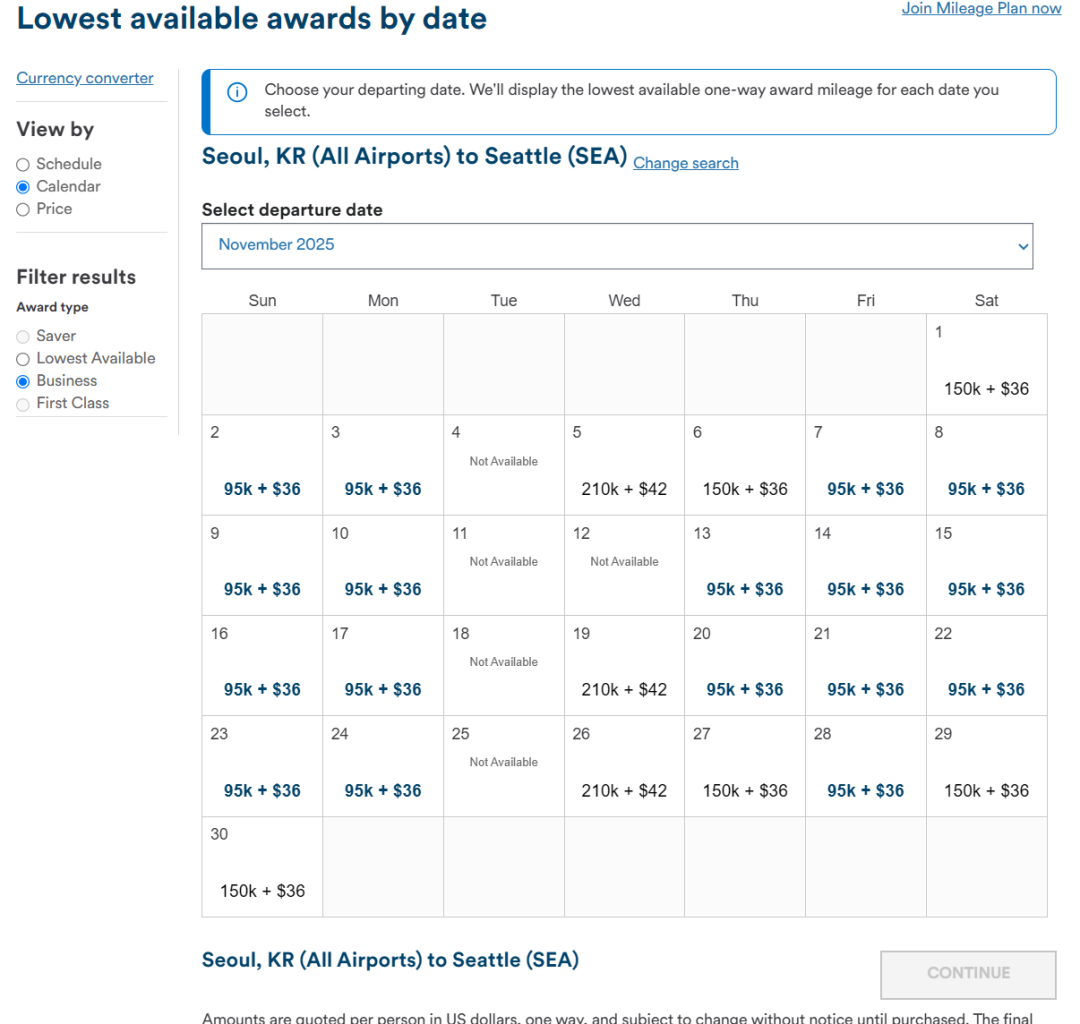Select the Schedule view radio button

(23, 164)
